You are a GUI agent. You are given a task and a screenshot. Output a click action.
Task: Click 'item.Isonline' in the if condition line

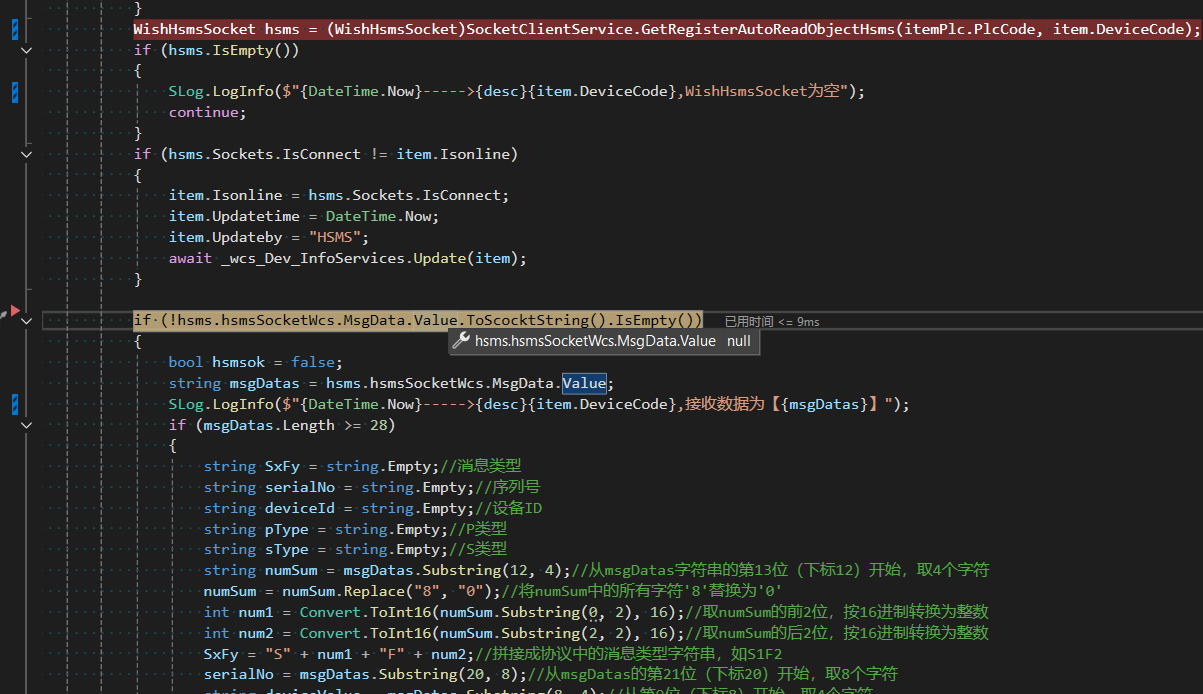pyautogui.click(x=453, y=154)
